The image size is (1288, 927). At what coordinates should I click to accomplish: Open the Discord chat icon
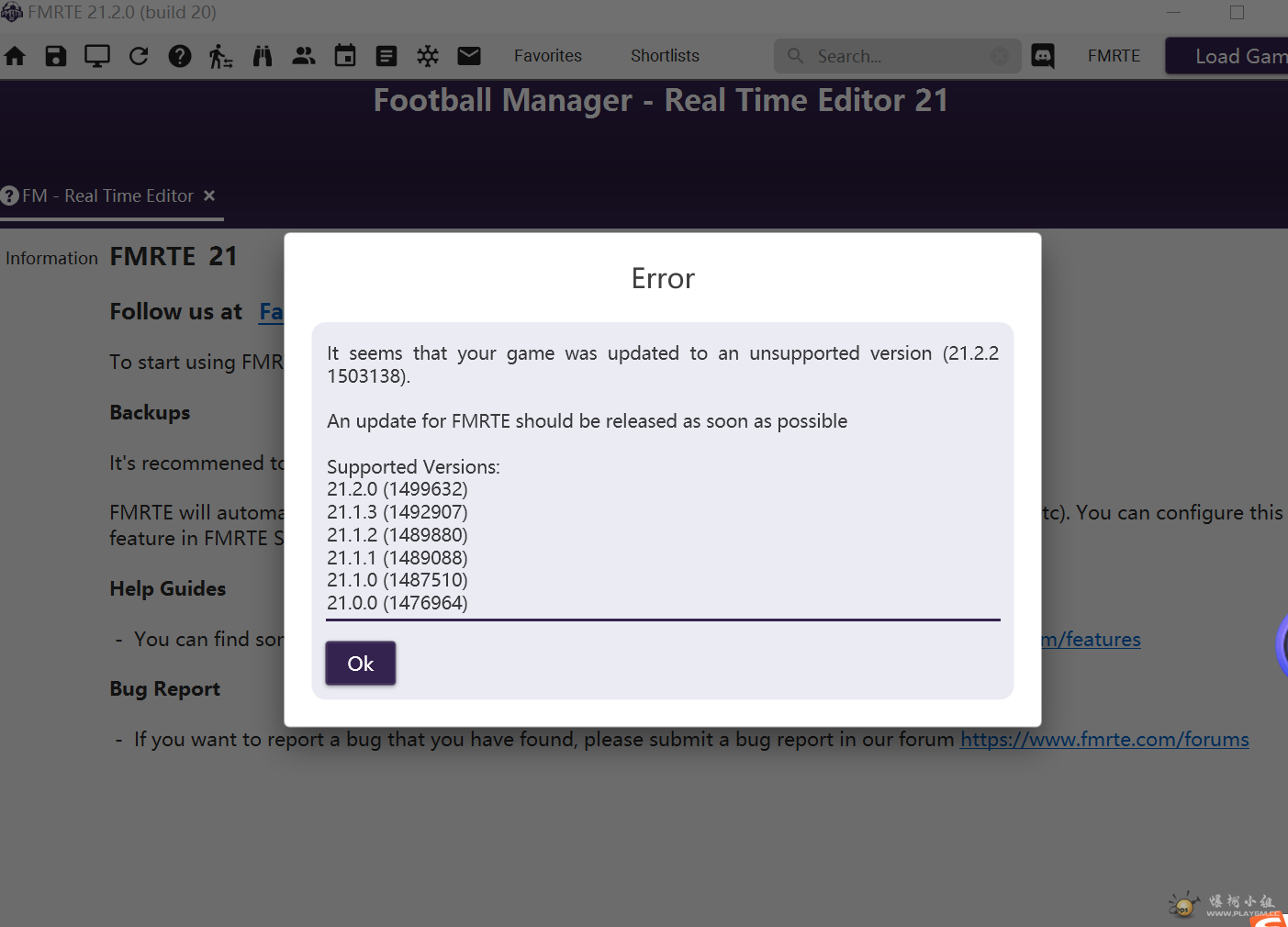point(1043,56)
